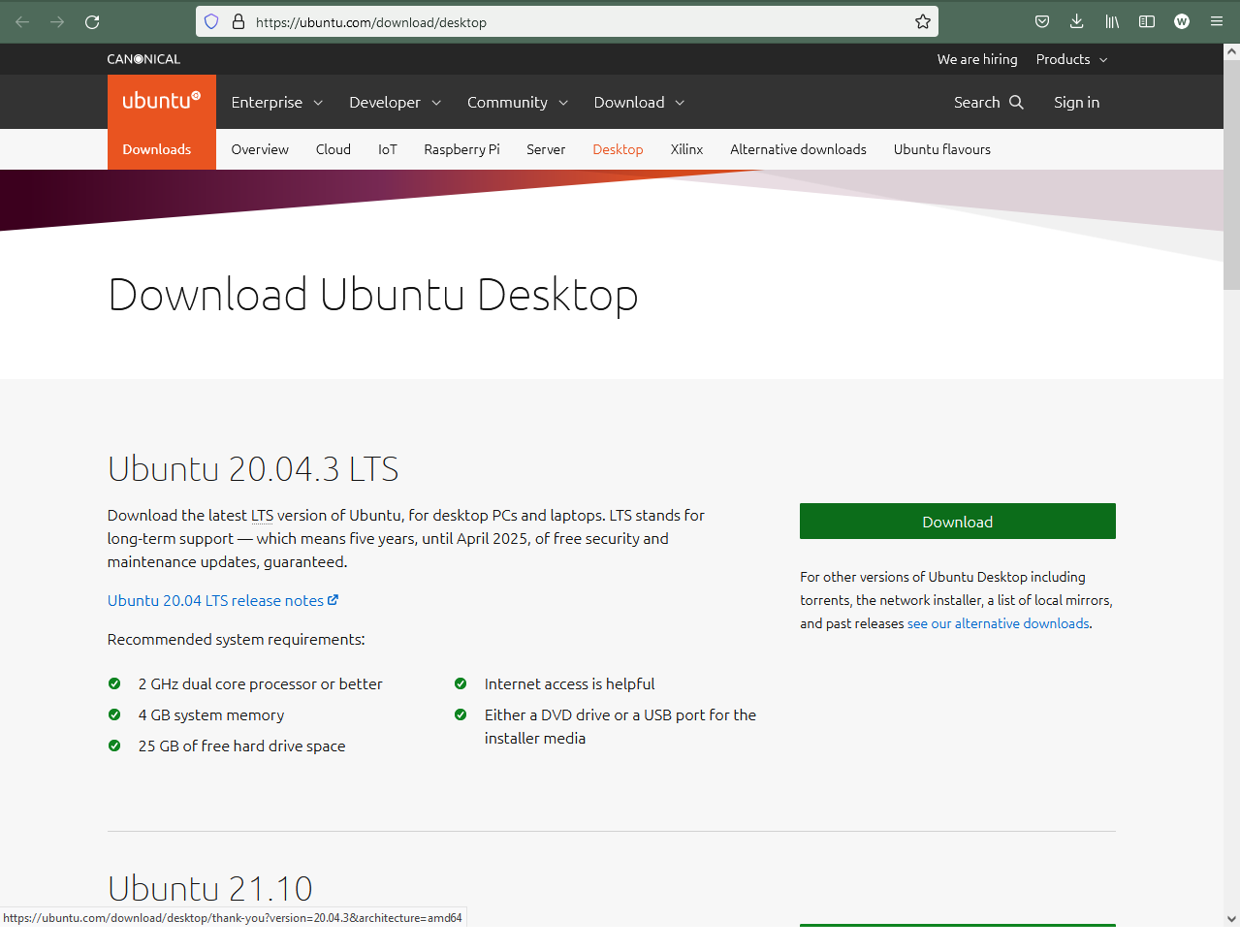
Task: Click the 'Download Ubuntu Desktop' title
Action: 373,295
